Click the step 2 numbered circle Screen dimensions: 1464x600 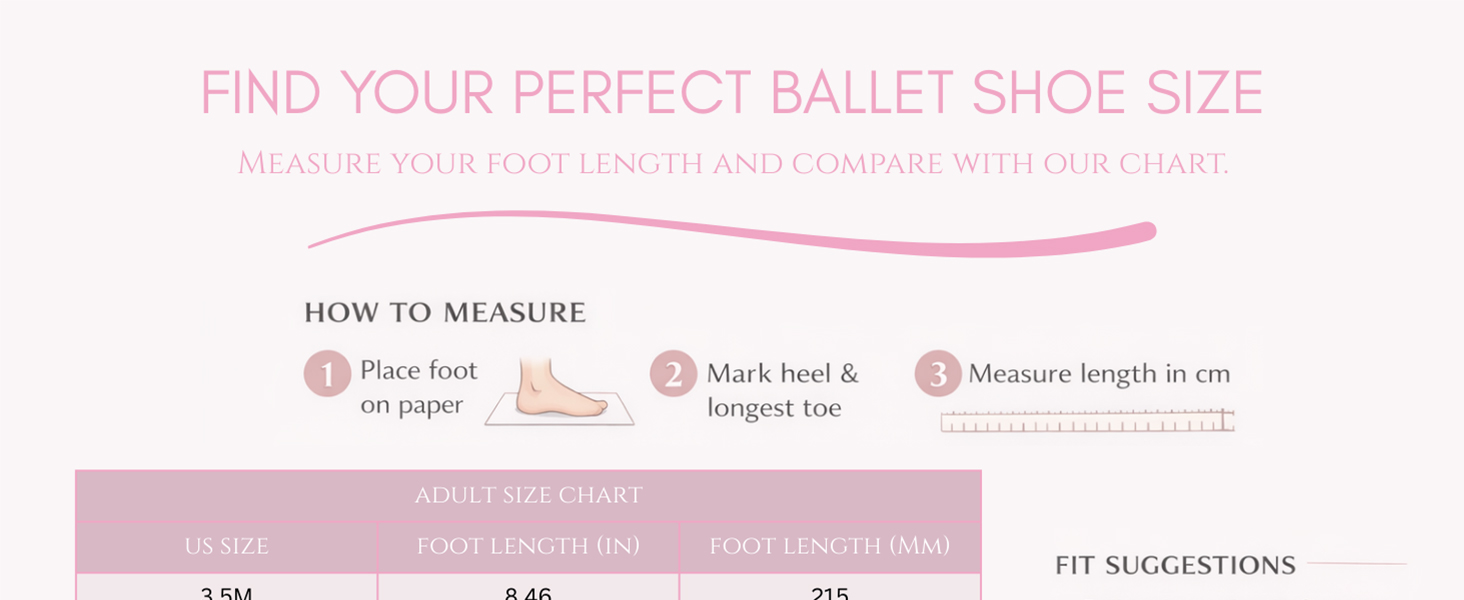click(673, 375)
